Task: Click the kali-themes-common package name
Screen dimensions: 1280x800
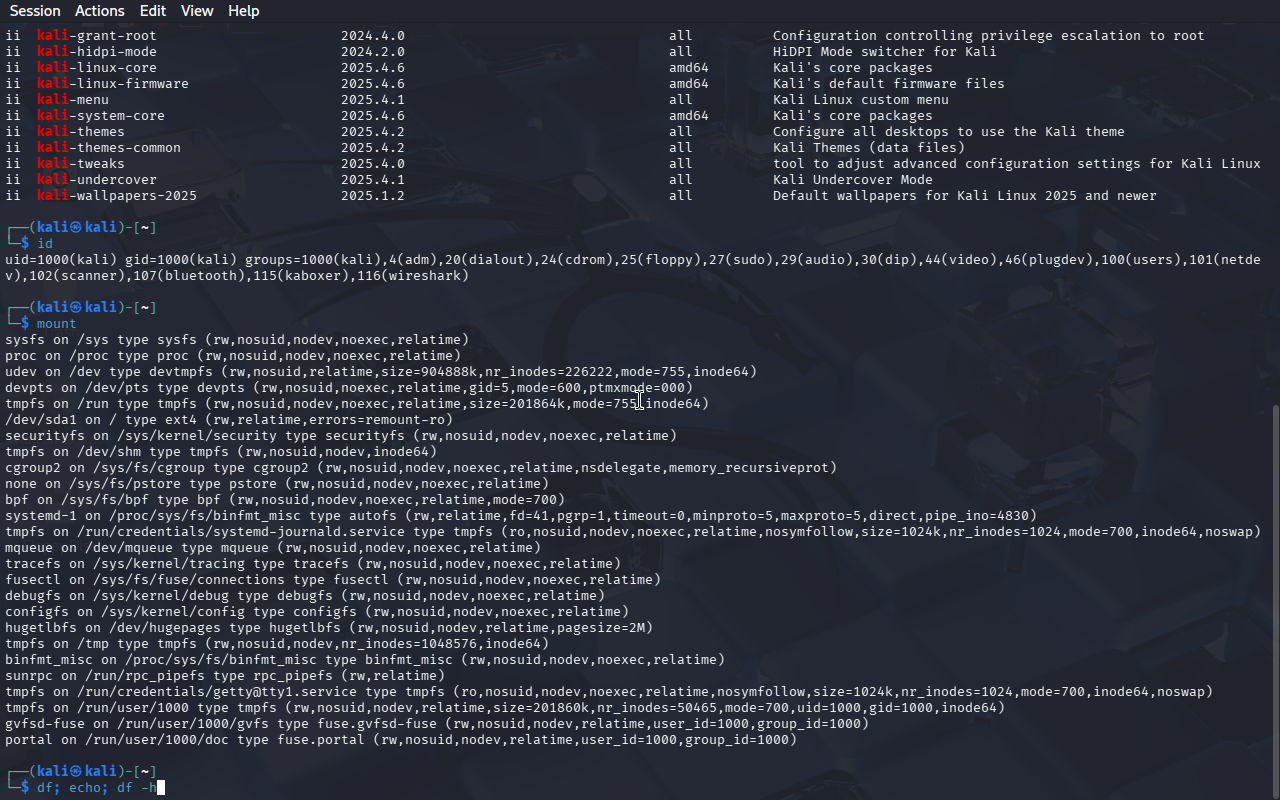Action: coord(109,148)
